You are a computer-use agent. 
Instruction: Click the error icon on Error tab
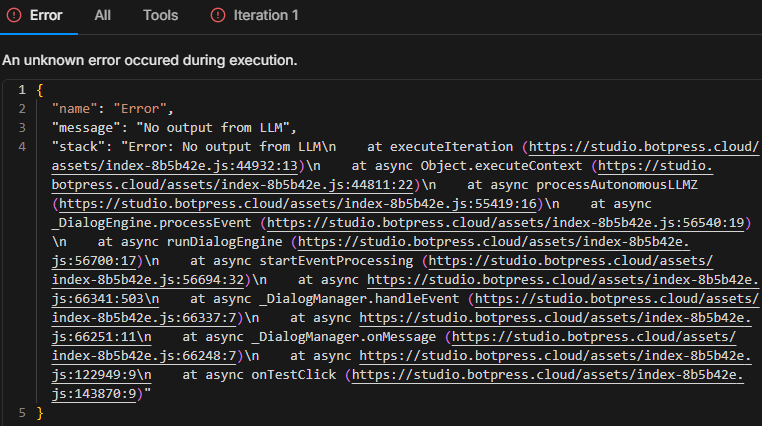click(x=15, y=16)
